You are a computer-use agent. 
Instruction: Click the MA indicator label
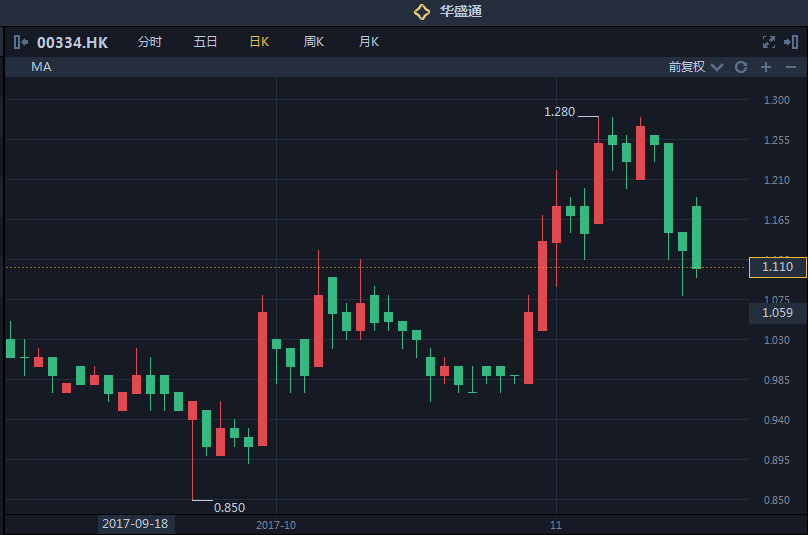point(41,67)
